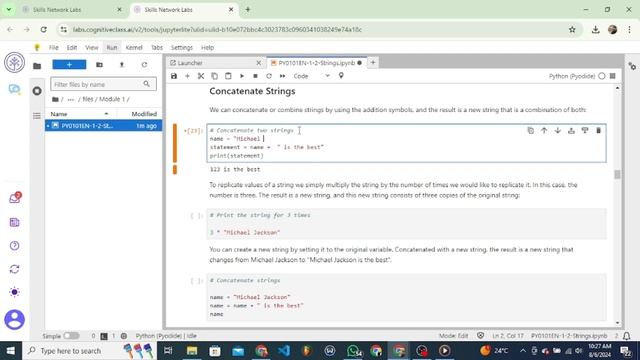Open the user profile avatar in left rail
The image size is (640, 360).
coord(14,320)
